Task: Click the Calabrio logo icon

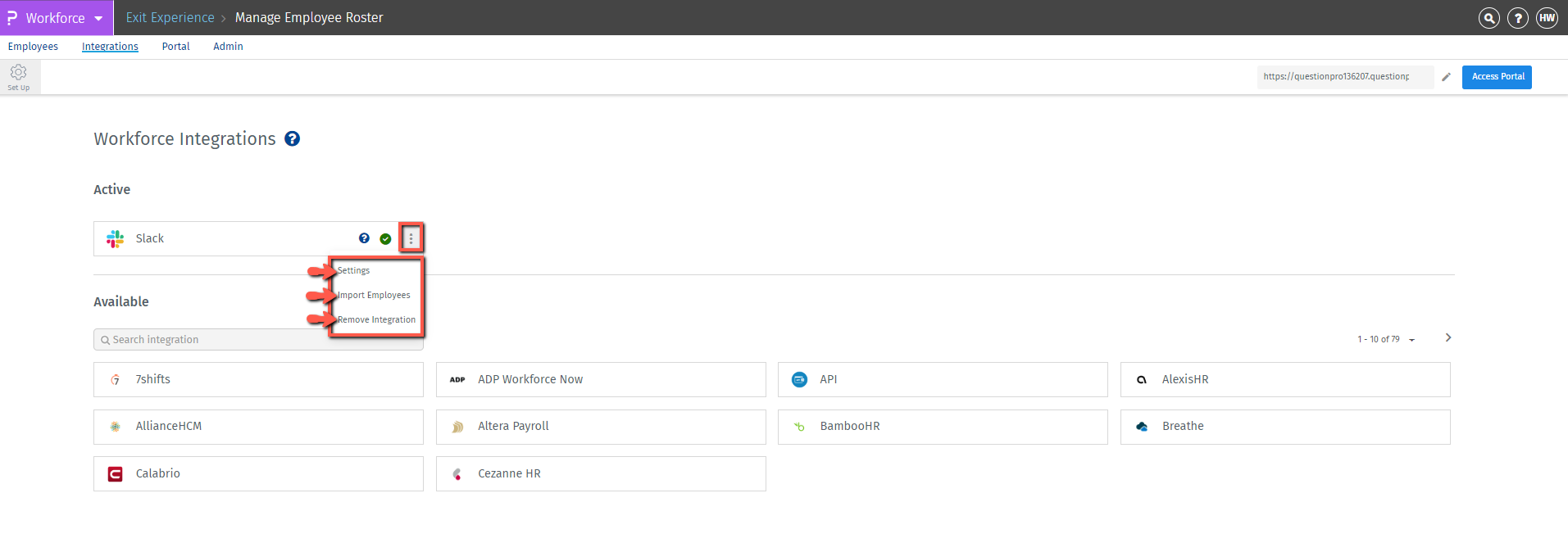Action: coord(116,474)
